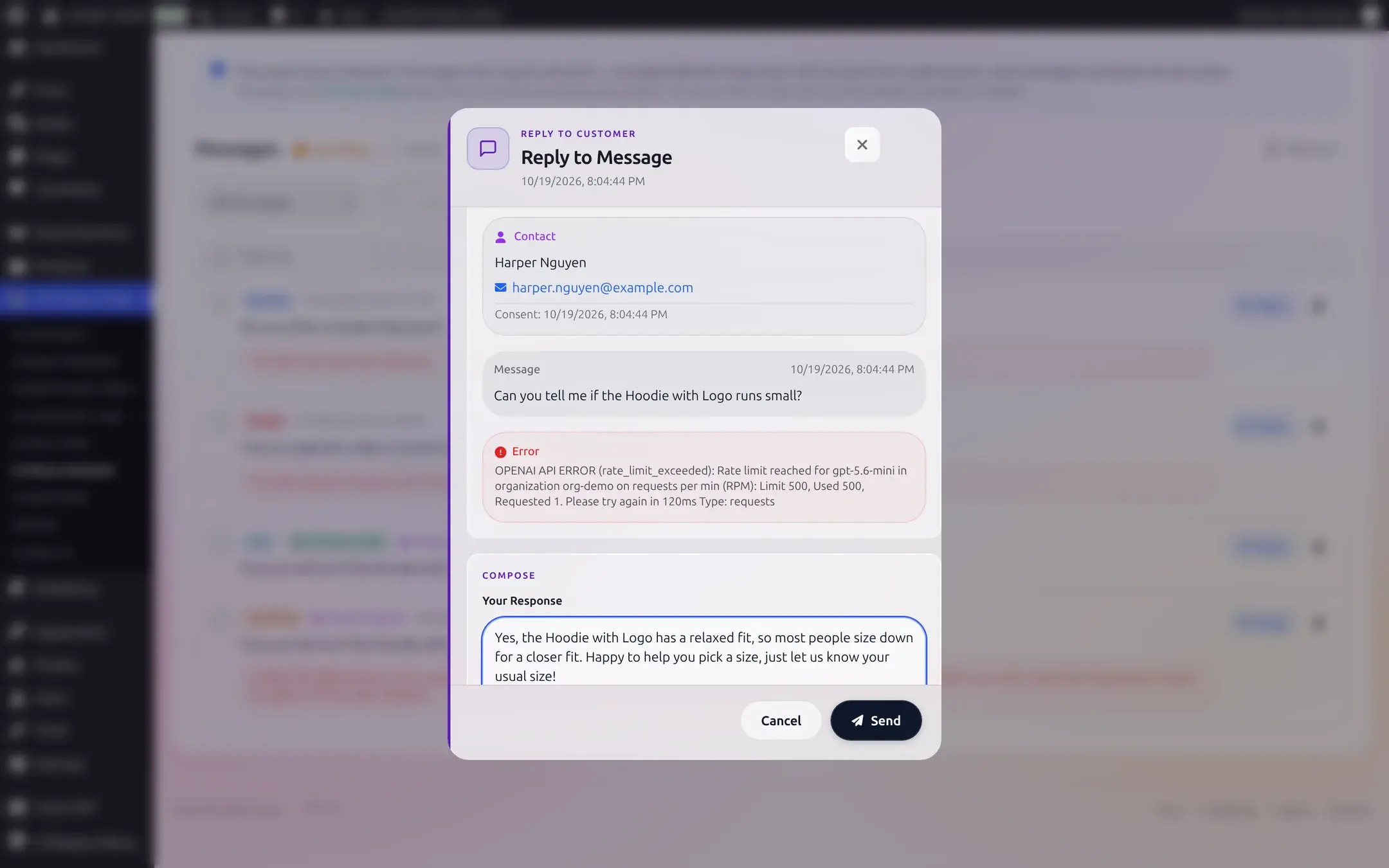Click the Contact person icon

click(500, 237)
